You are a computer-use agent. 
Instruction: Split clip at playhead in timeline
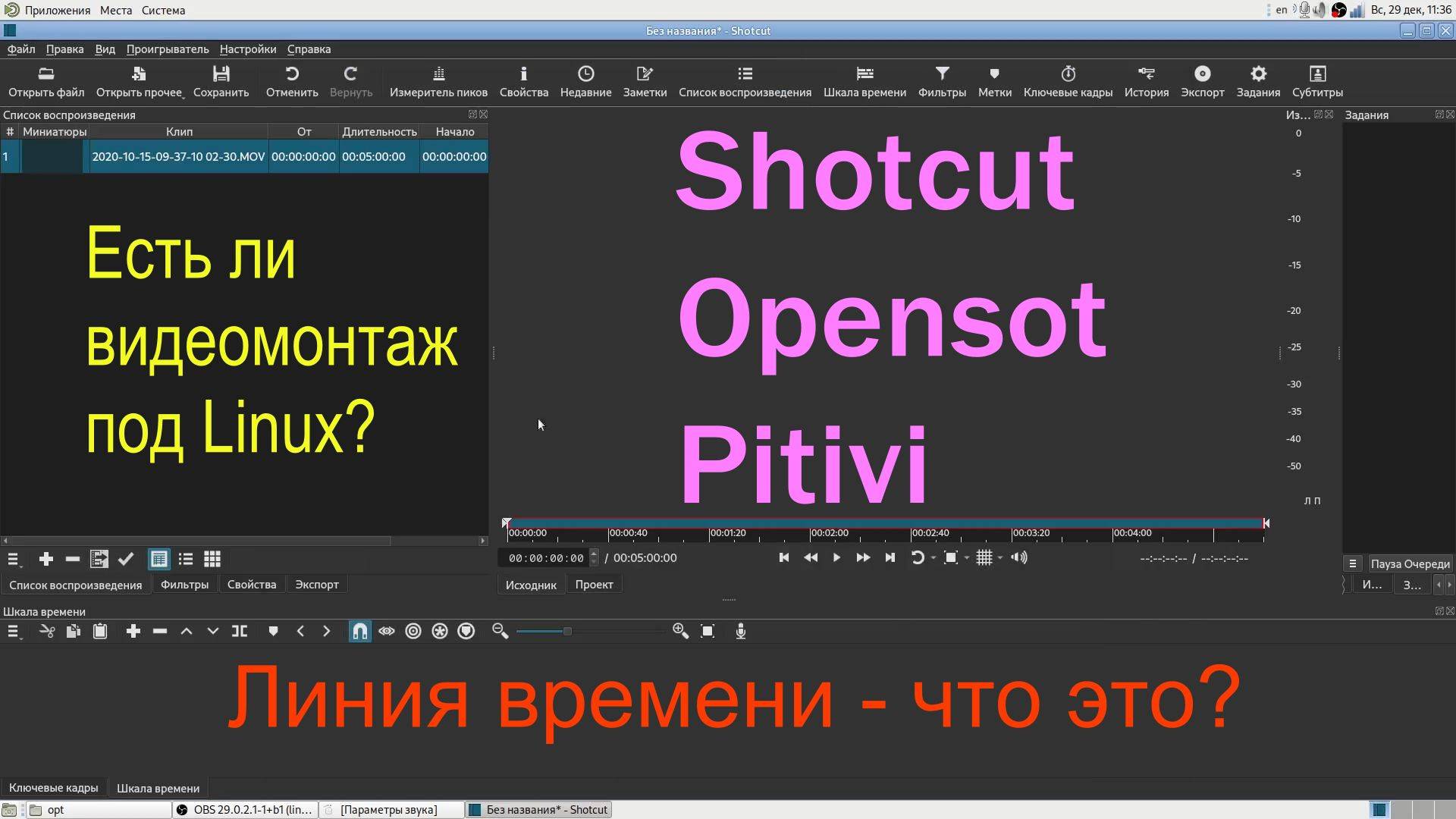pos(239,630)
